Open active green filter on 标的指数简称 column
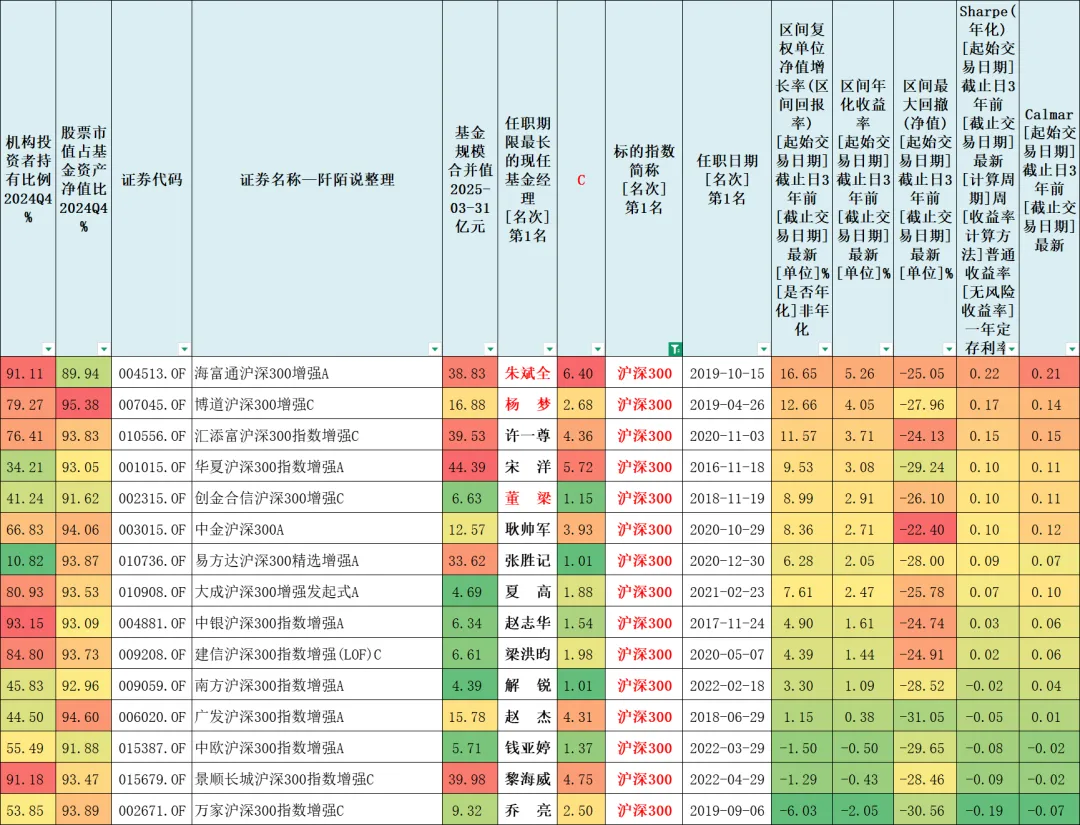 pos(675,349)
